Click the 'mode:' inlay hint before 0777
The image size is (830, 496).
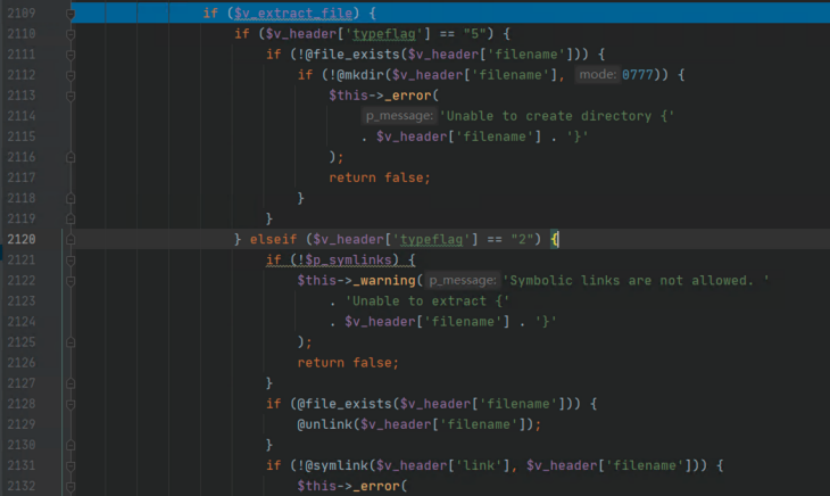pos(597,75)
